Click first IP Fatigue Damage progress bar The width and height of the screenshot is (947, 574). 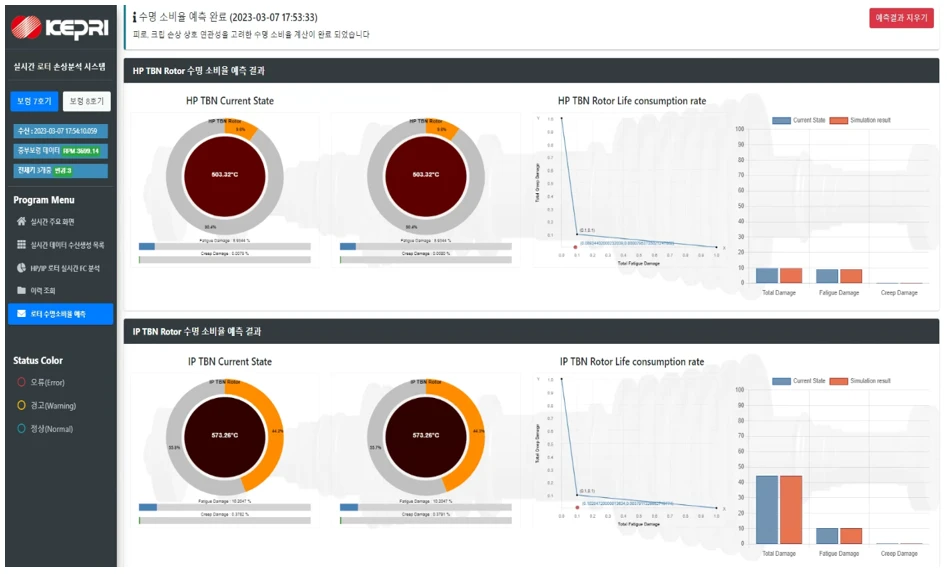(x=225, y=508)
